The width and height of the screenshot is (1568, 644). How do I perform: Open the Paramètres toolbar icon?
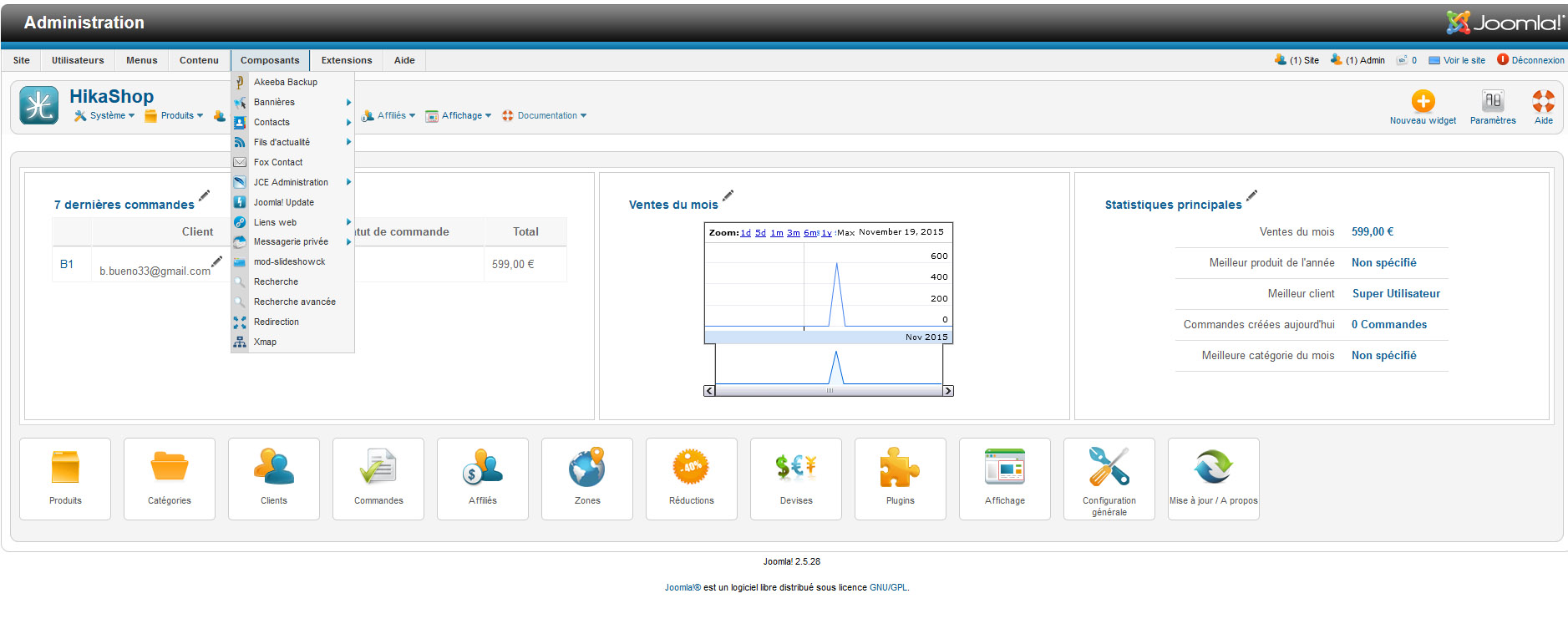pyautogui.click(x=1493, y=101)
